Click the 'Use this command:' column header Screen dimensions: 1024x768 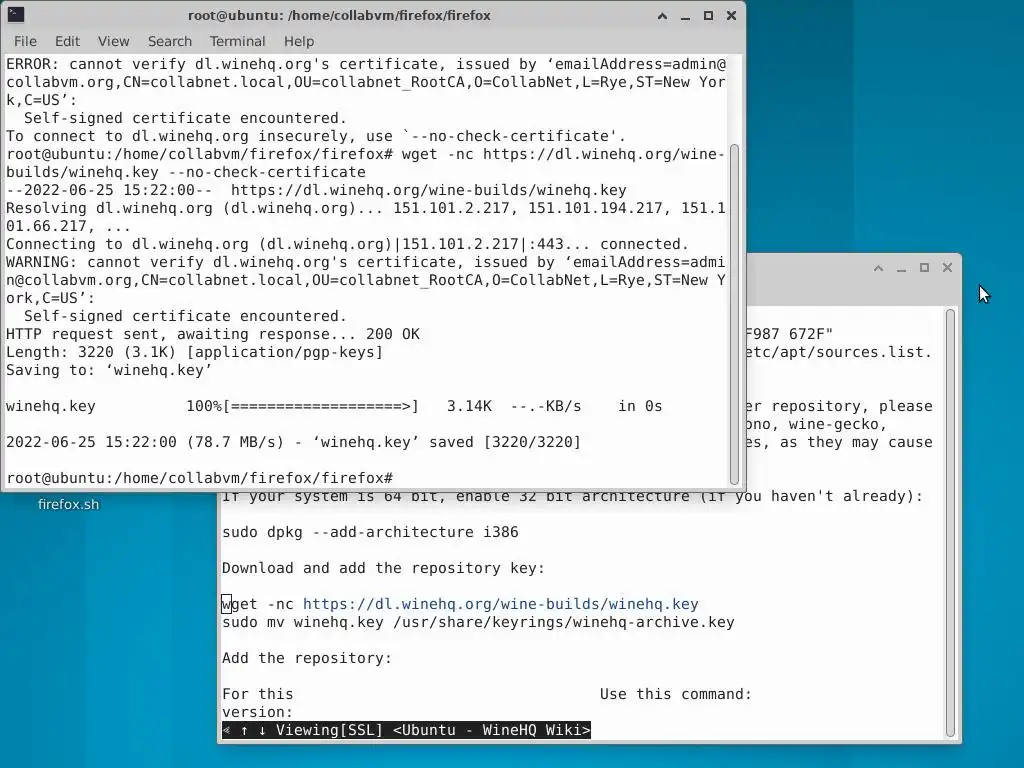click(x=676, y=694)
